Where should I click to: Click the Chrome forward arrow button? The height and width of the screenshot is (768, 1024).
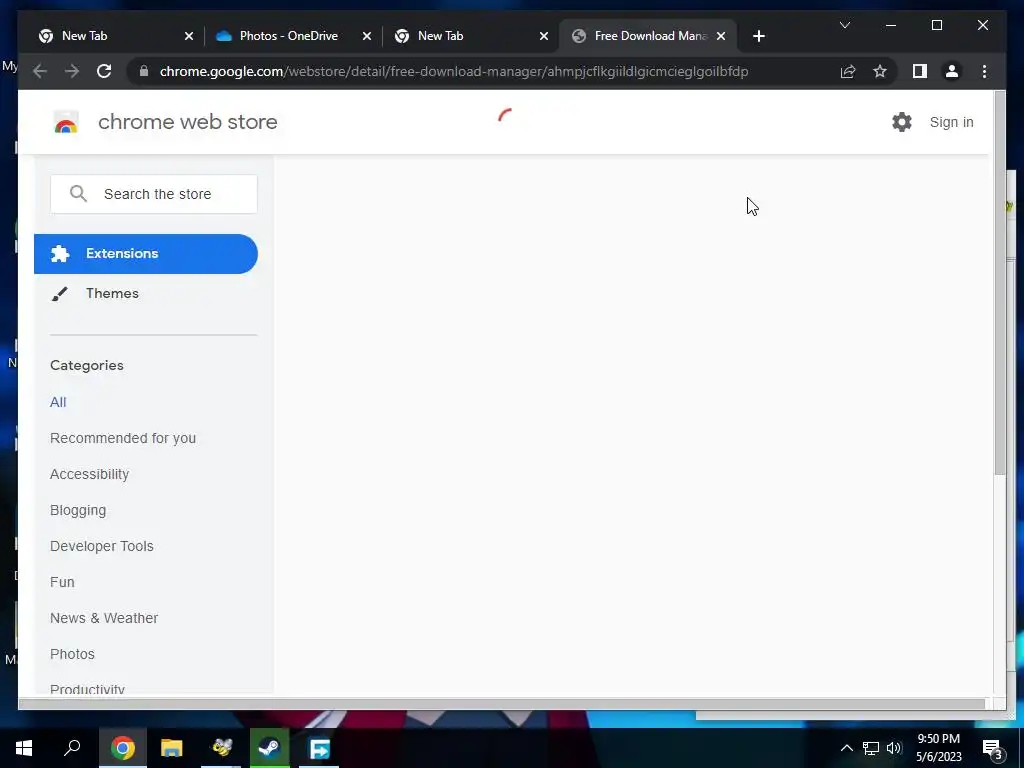pos(72,71)
